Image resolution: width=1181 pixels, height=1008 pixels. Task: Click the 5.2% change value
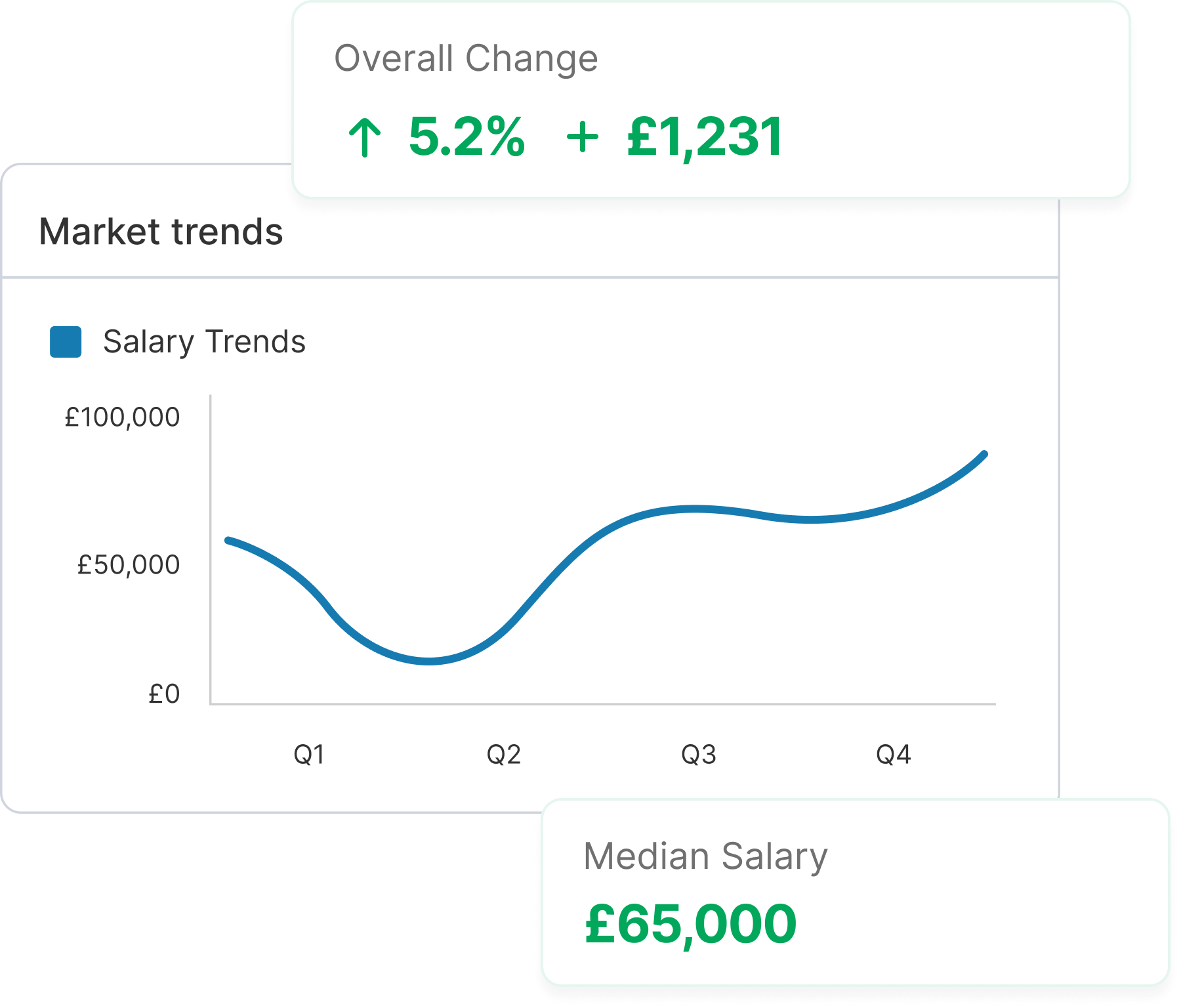point(466,137)
